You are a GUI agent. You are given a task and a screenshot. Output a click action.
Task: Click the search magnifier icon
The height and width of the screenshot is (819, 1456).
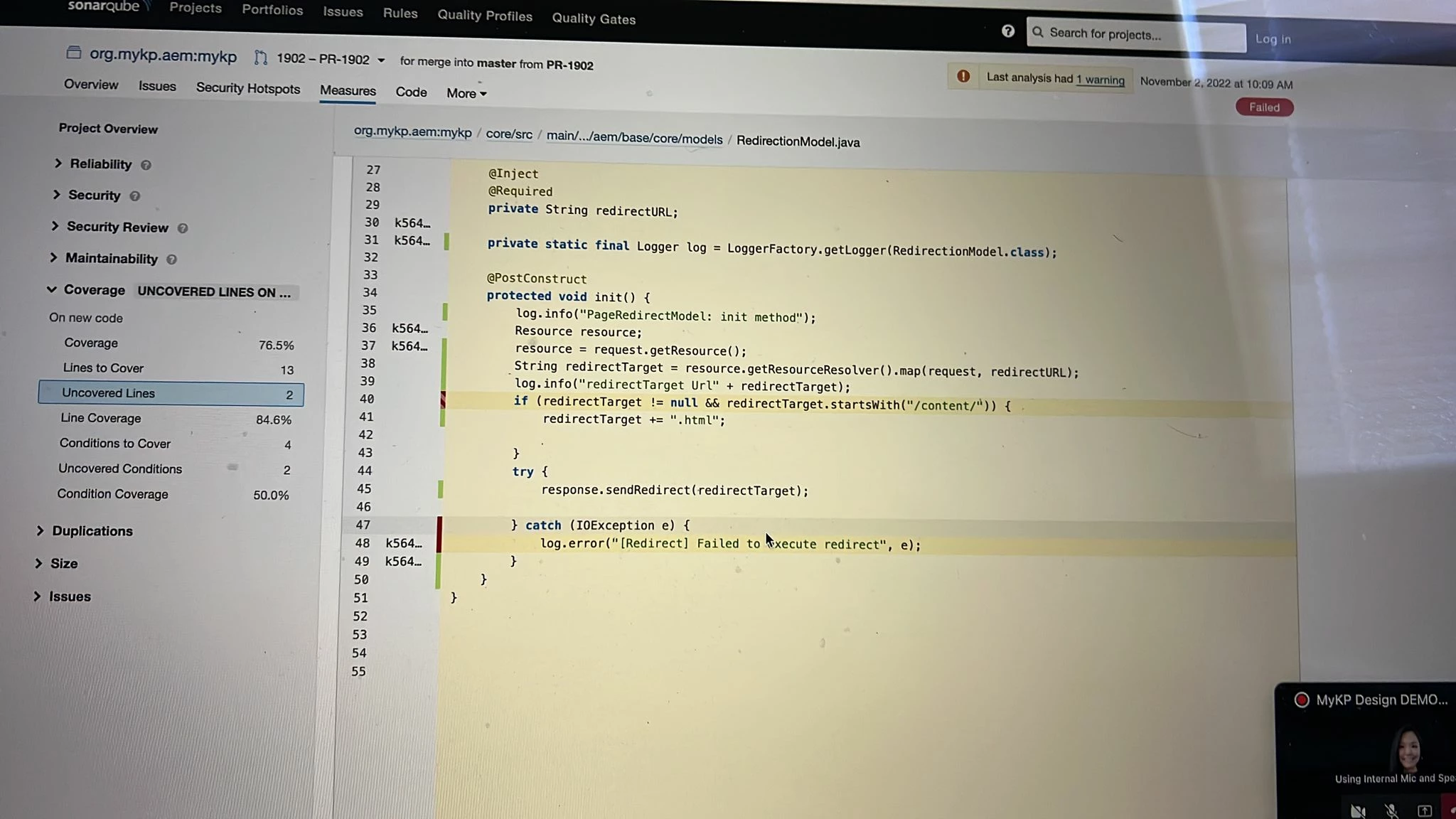(x=1038, y=33)
